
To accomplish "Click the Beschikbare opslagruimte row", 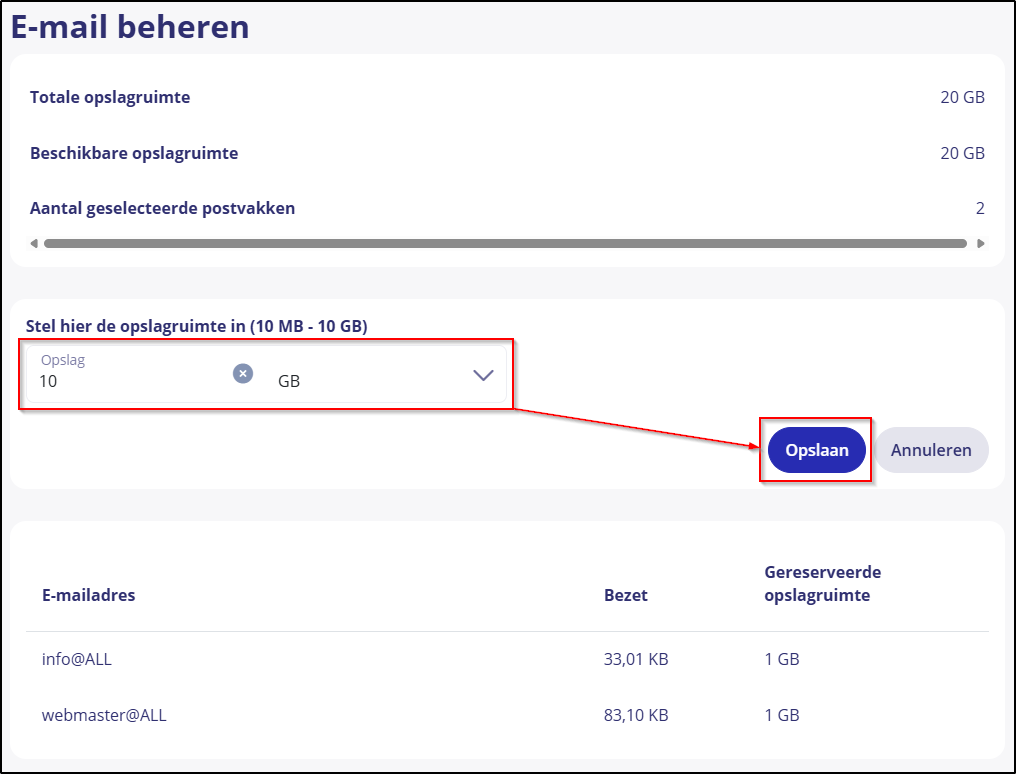I will (134, 152).
